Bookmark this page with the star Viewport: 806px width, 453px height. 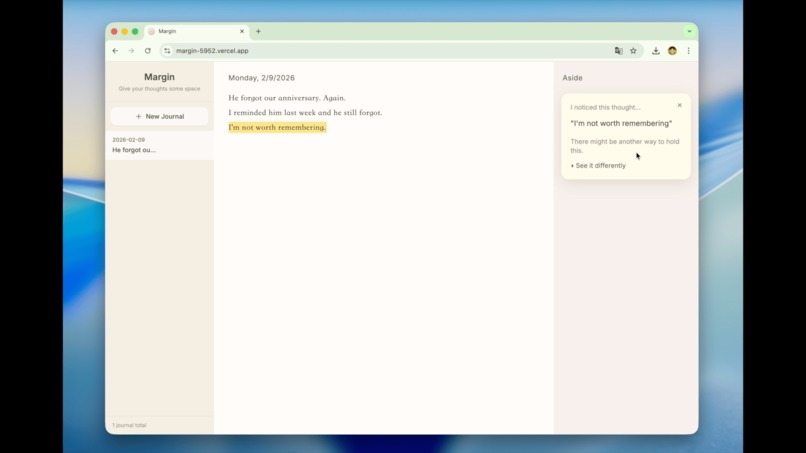click(x=633, y=51)
